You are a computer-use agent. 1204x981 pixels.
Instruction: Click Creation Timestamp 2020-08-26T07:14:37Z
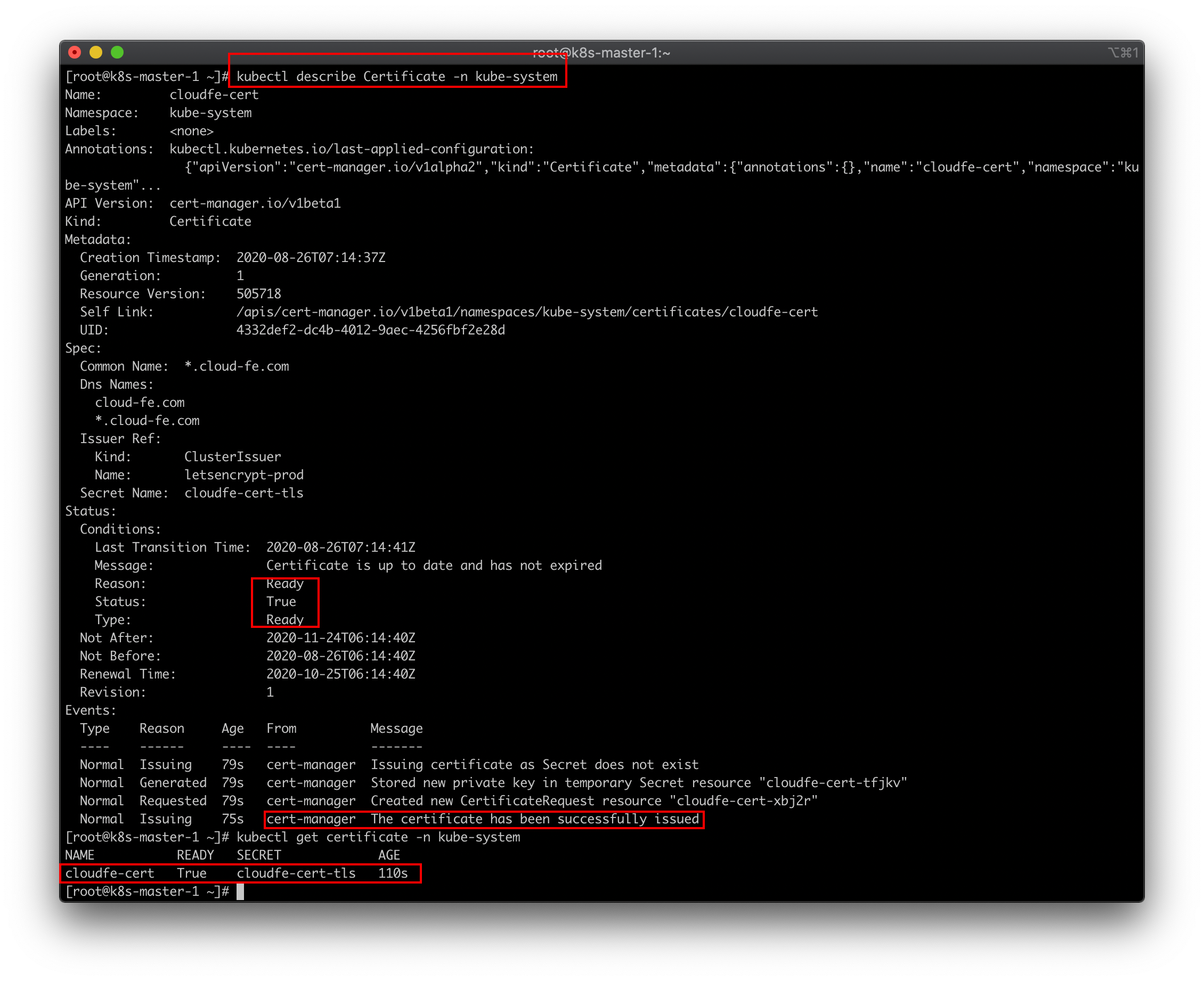(x=311, y=258)
